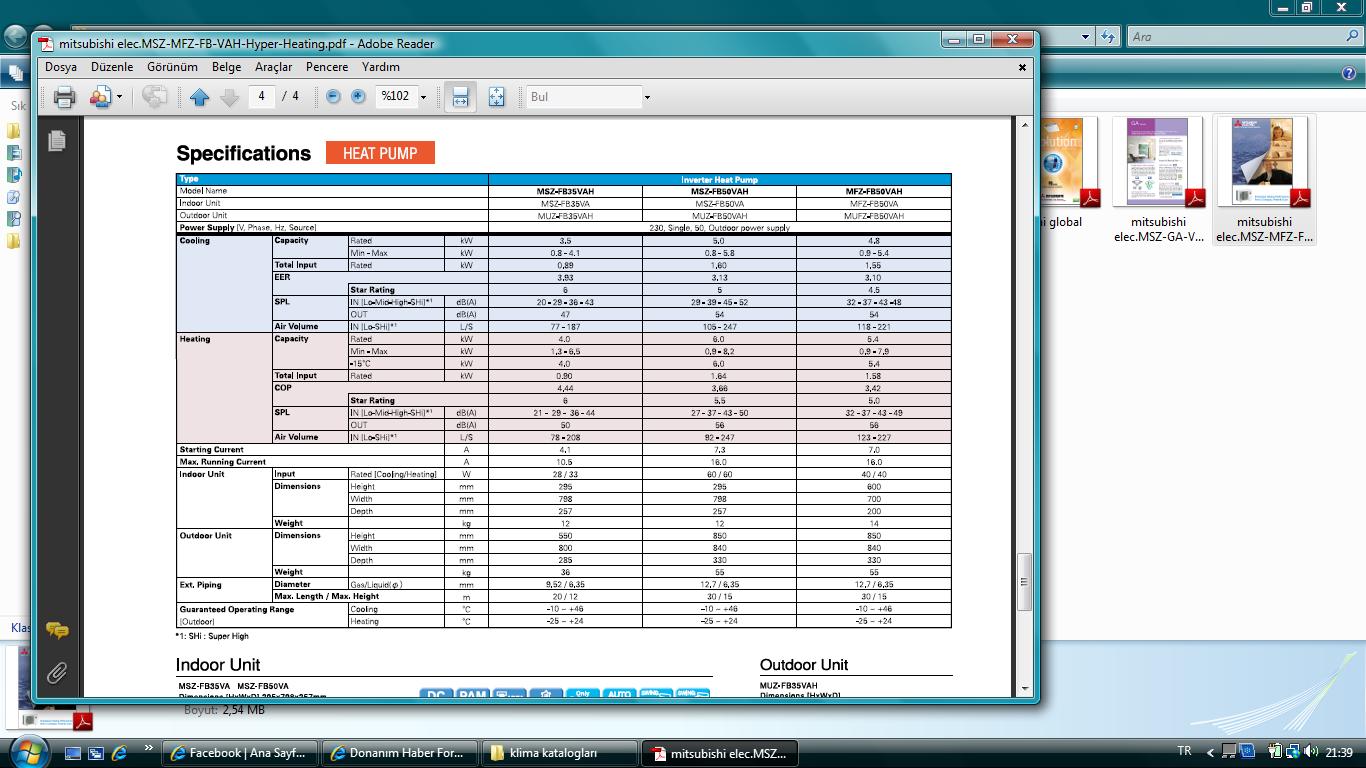This screenshot has height=768, width=1366.
Task: Open the Düzenle menu
Action: 112,67
